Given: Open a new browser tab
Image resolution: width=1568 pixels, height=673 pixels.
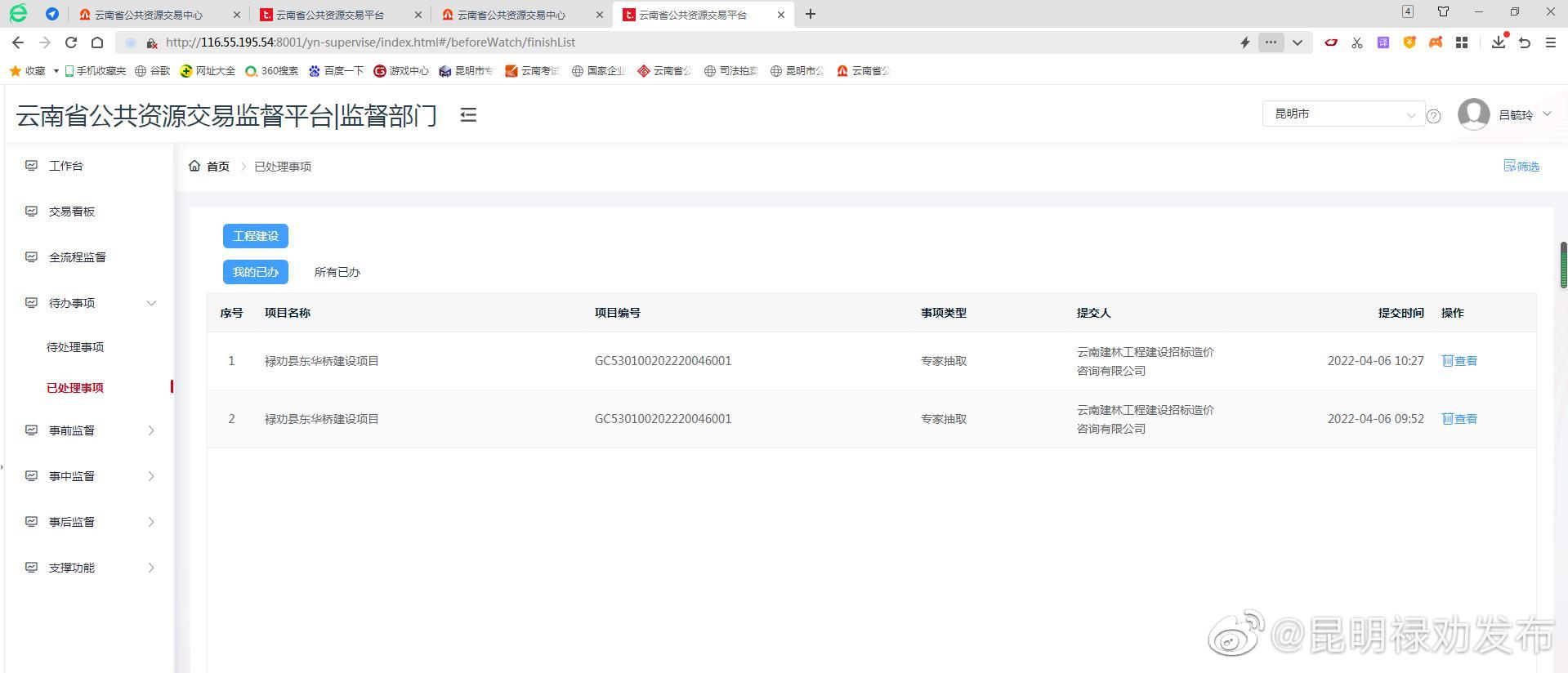Looking at the screenshot, I should pyautogui.click(x=811, y=14).
